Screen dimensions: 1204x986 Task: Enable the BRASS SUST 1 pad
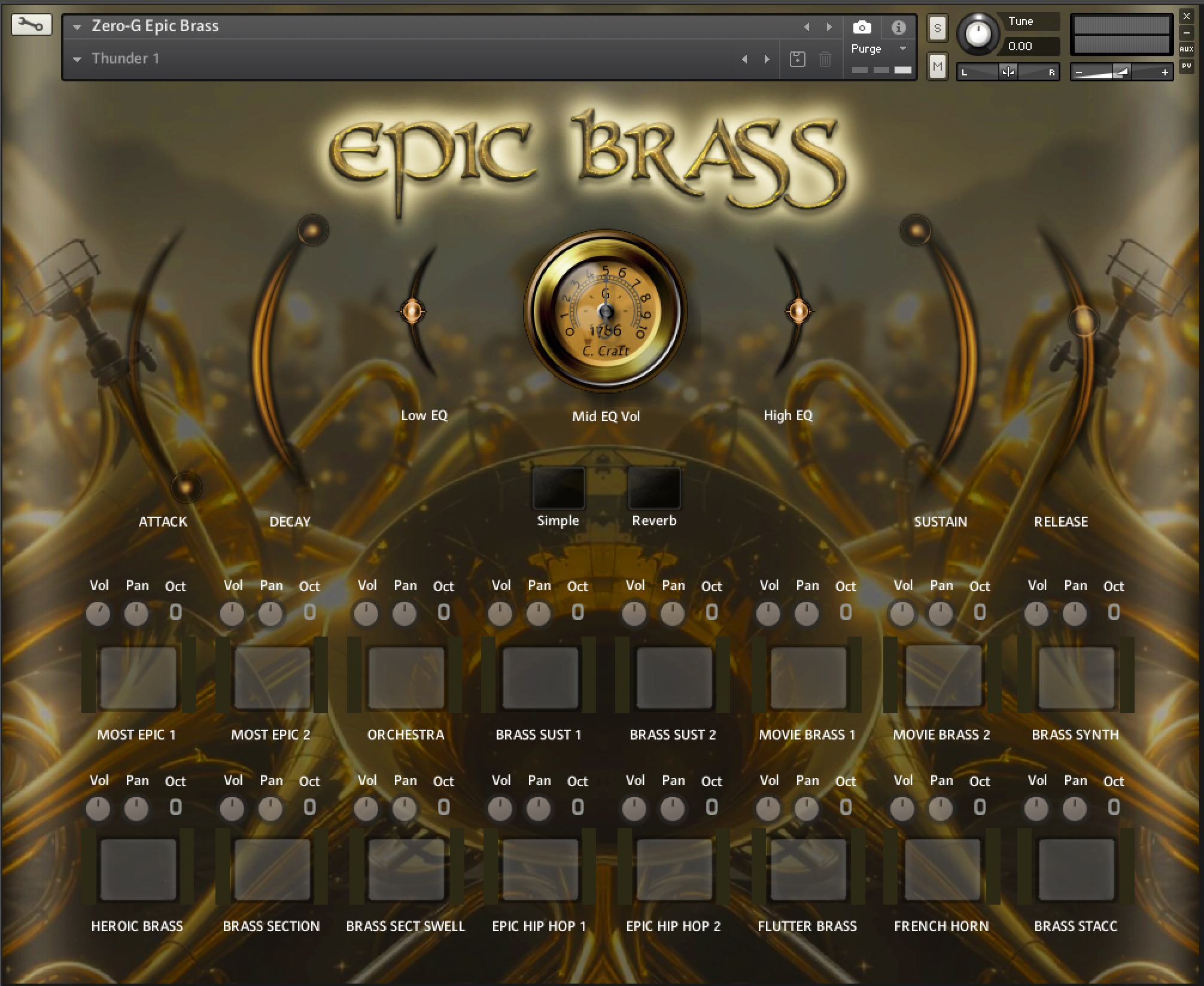point(540,677)
